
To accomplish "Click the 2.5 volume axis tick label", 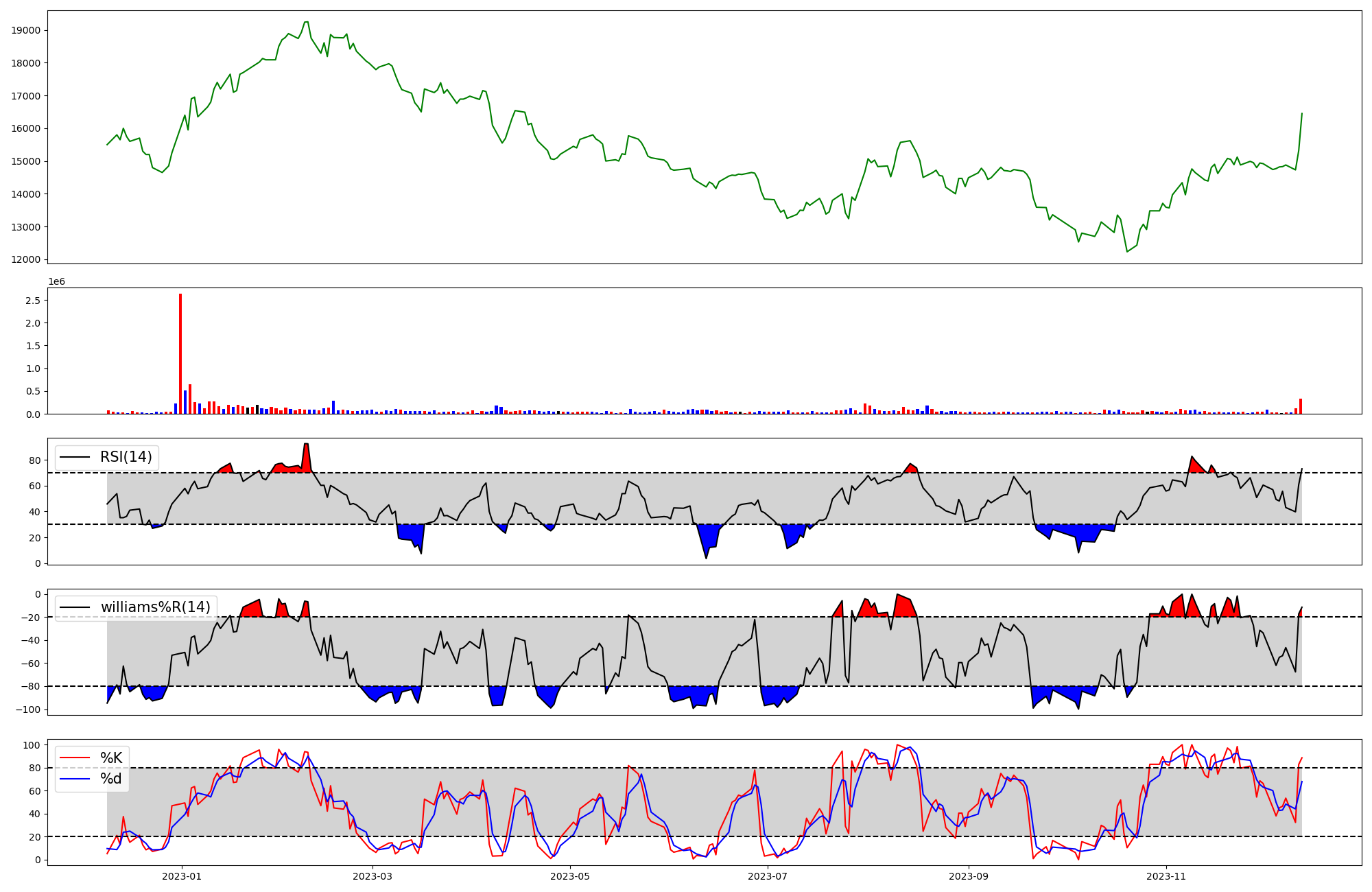I will [33, 301].
